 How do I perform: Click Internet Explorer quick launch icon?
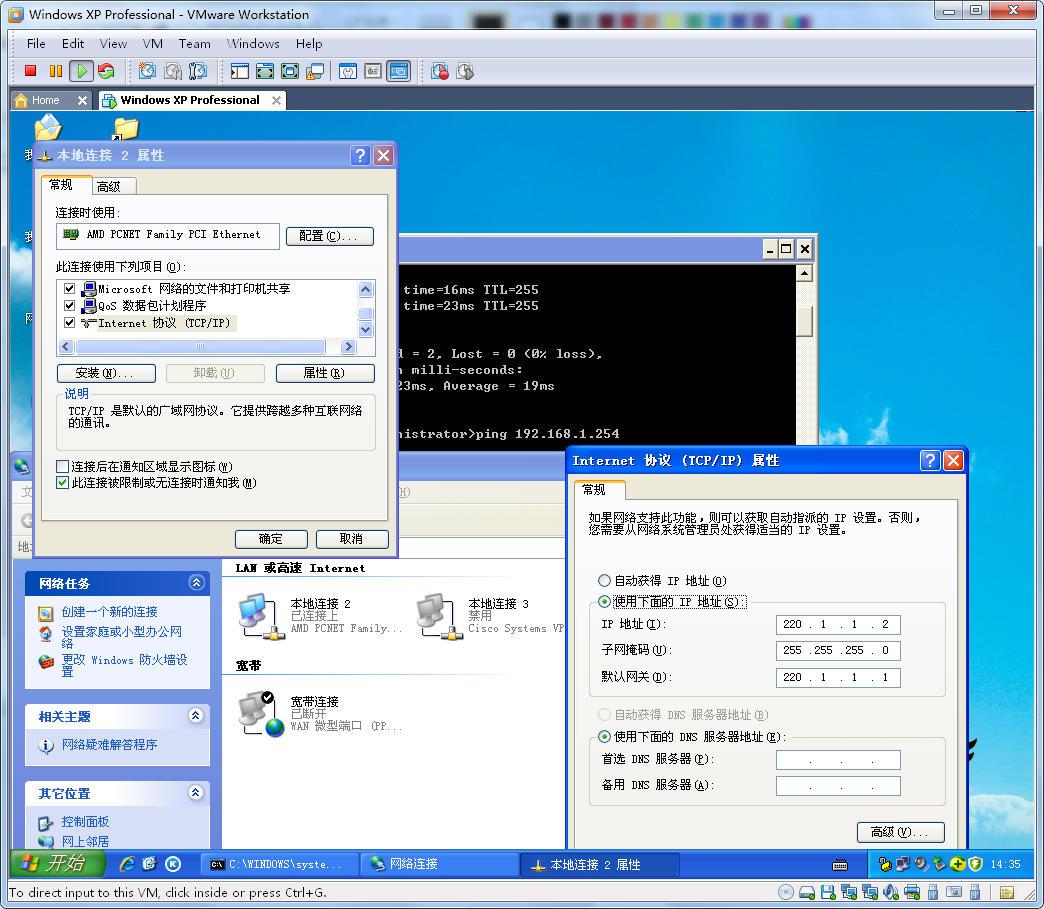[x=127, y=864]
